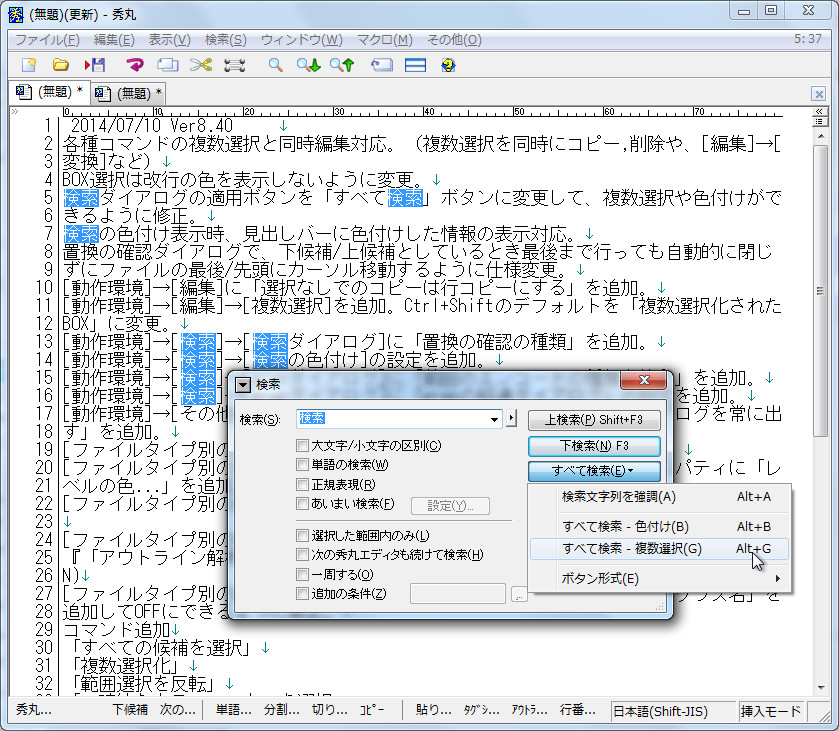The image size is (839, 731).
Task: Open the search history dropdown arrow
Action: [x=494, y=419]
